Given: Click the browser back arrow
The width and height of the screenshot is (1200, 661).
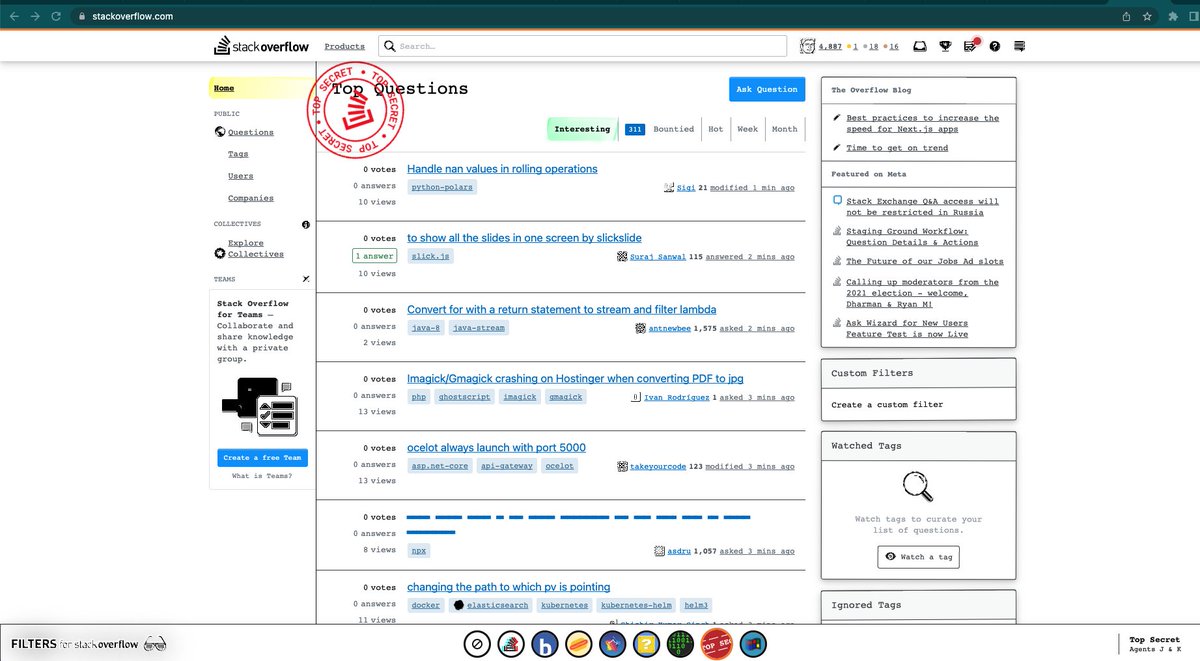Looking at the screenshot, I should pyautogui.click(x=14, y=16).
